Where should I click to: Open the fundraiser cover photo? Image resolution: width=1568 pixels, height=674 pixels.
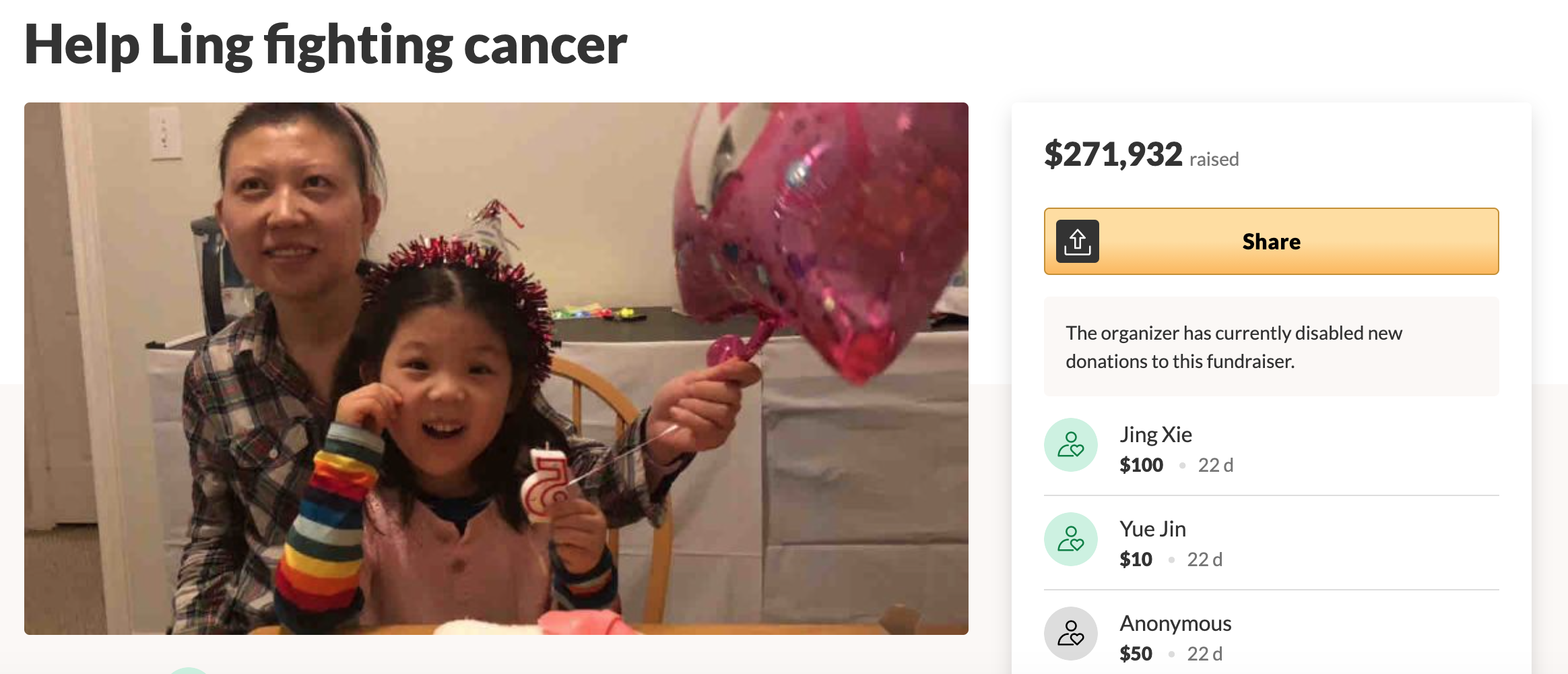tap(496, 368)
